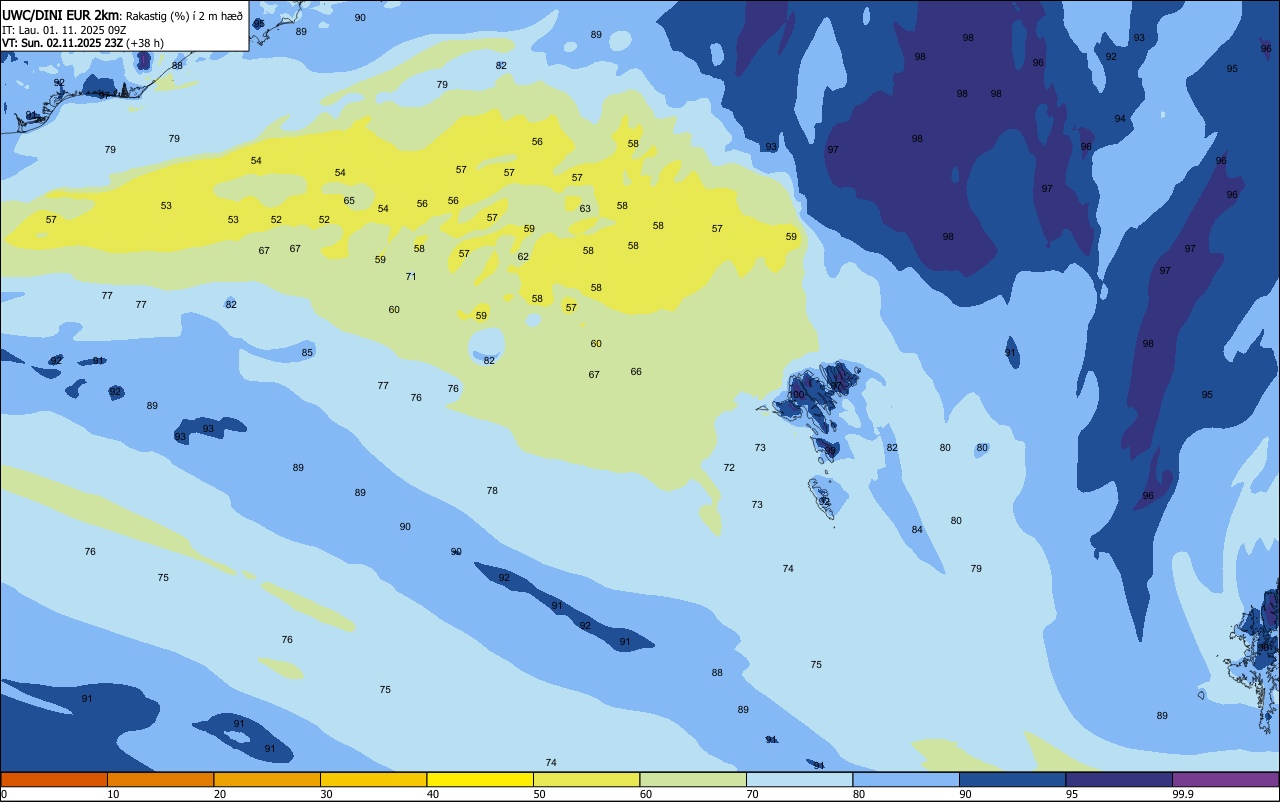The image size is (1280, 802).
Task: Select the humidity value 85 on map
Action: pos(307,353)
